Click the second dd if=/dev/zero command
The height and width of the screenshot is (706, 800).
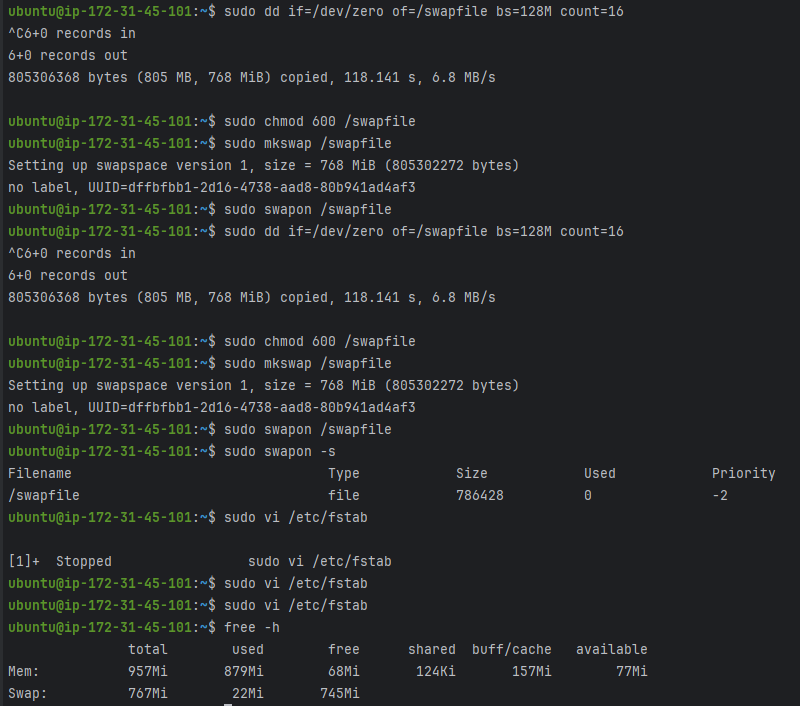(x=423, y=231)
